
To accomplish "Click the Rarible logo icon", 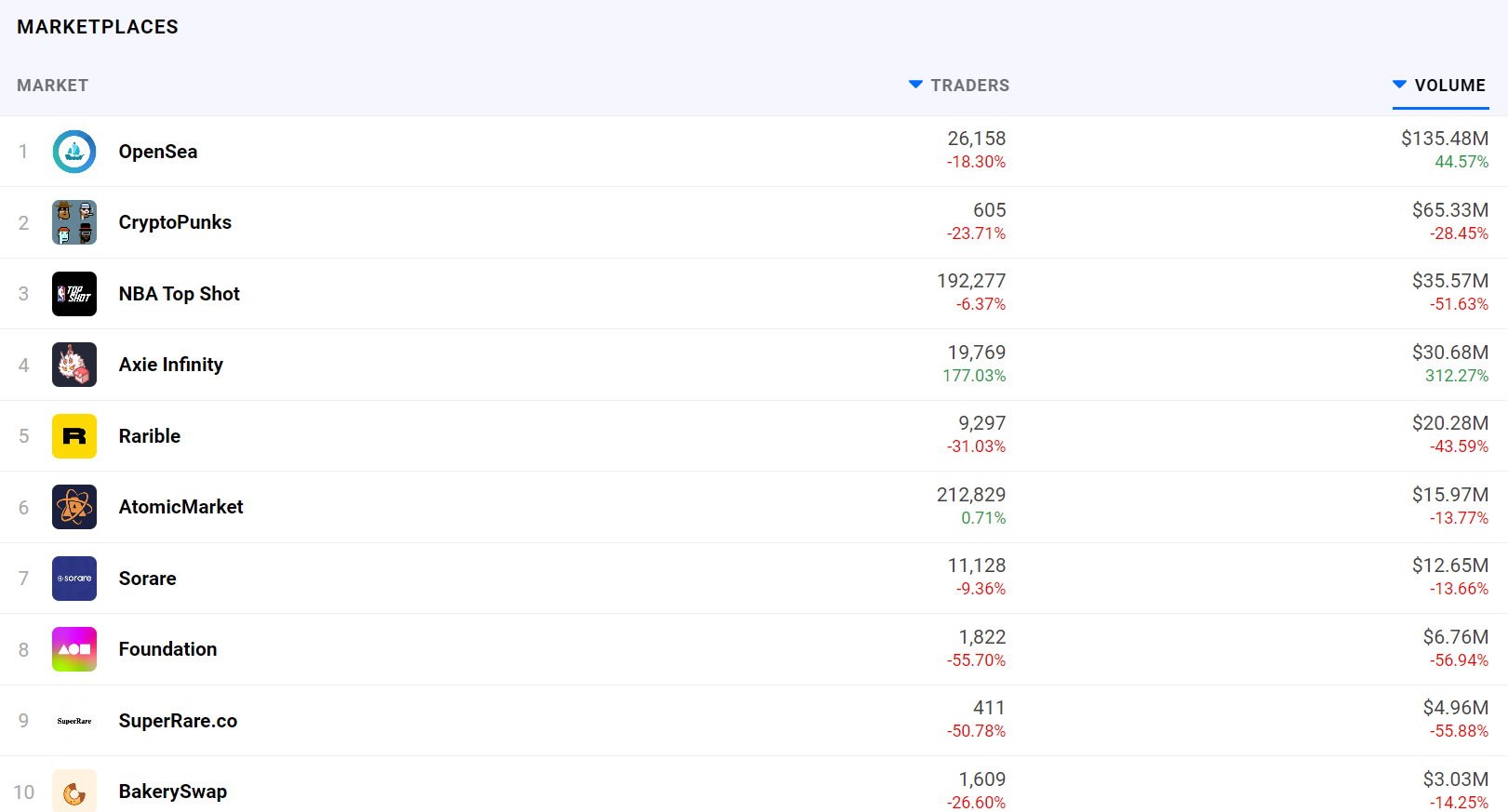I will point(74,436).
